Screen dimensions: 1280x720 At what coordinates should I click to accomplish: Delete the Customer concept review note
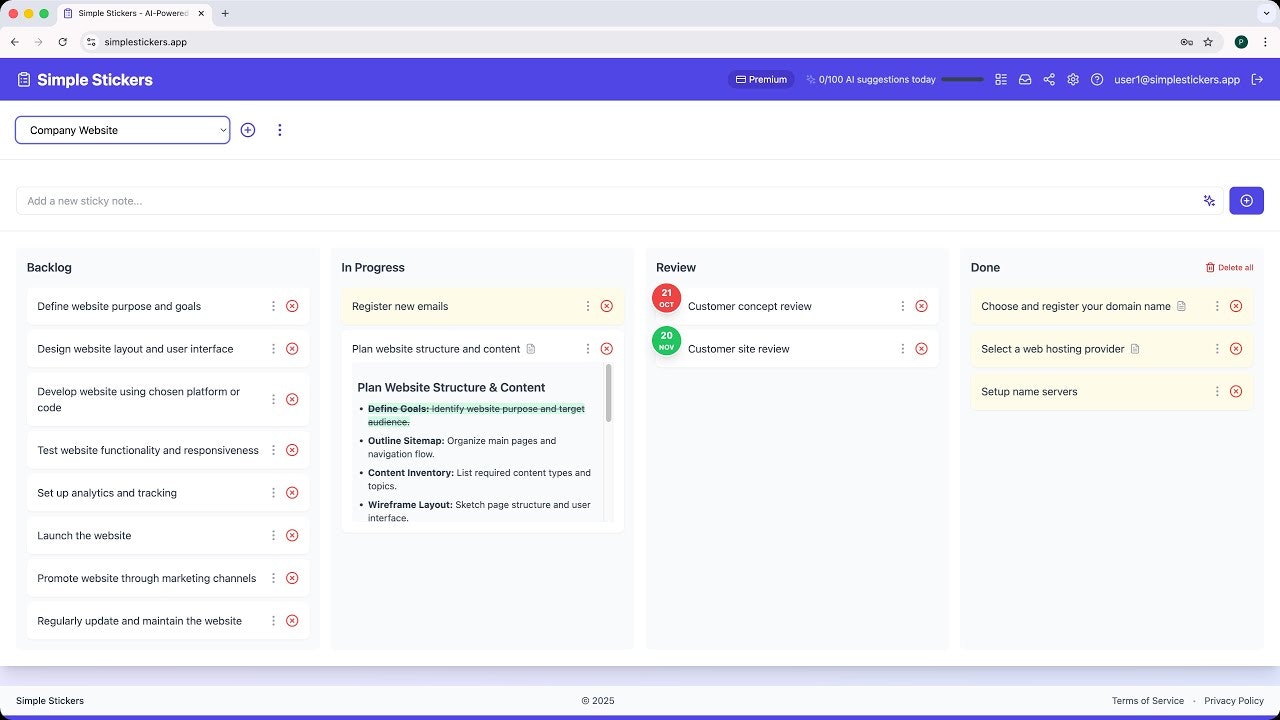point(921,306)
